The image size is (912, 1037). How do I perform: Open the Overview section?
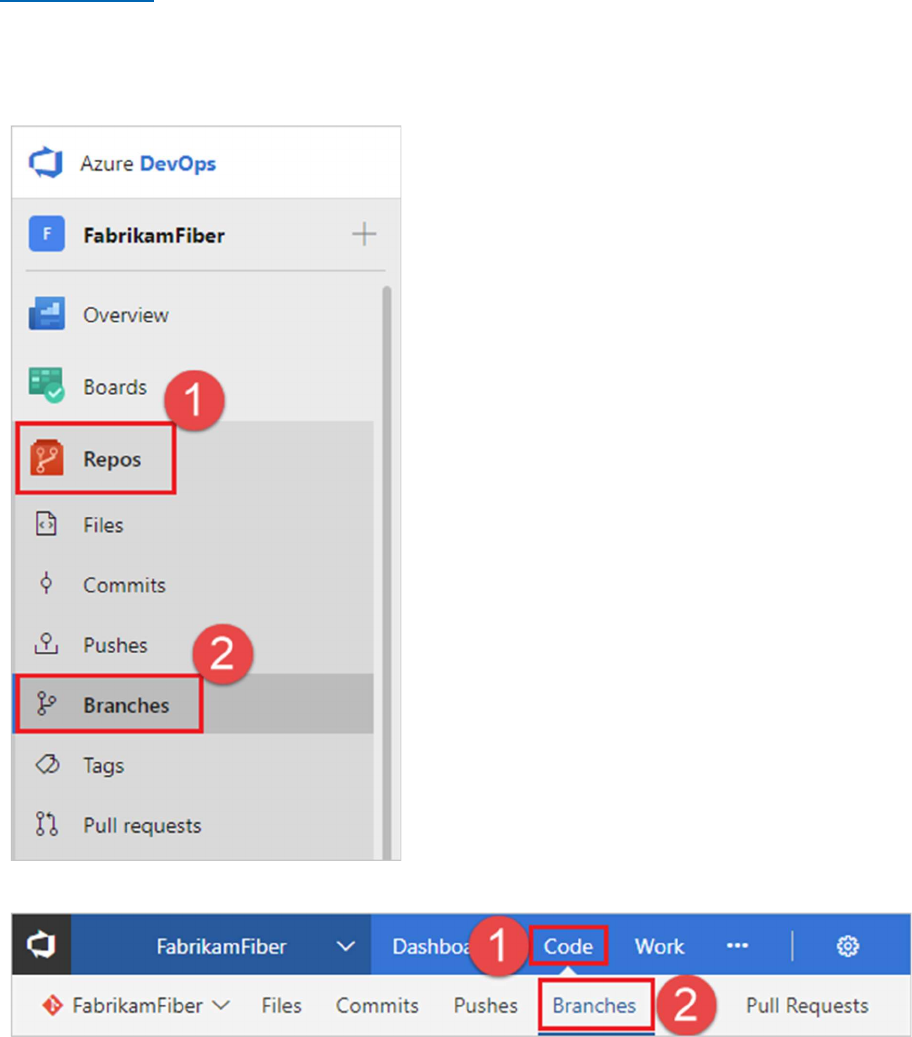pos(126,315)
